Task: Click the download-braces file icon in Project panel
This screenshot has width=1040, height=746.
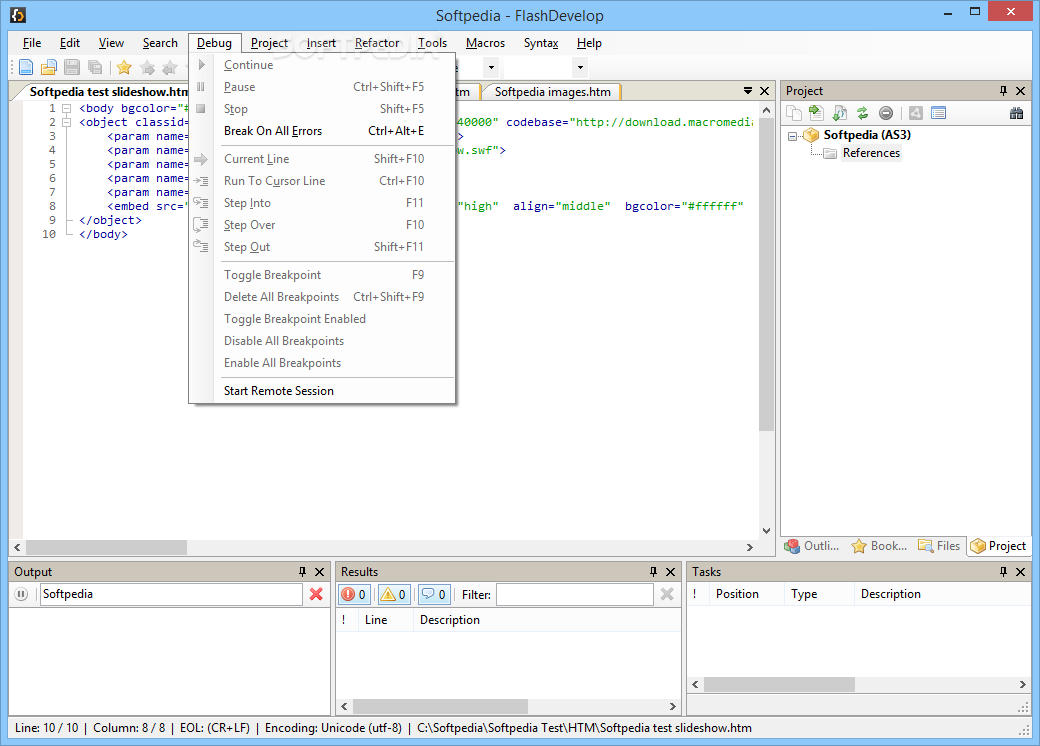Action: (840, 113)
